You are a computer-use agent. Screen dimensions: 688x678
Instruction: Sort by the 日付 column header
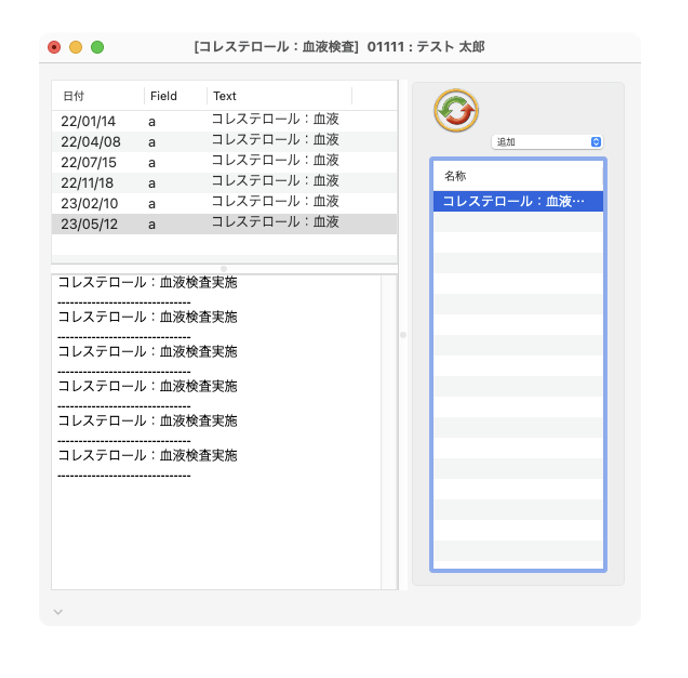[x=97, y=96]
